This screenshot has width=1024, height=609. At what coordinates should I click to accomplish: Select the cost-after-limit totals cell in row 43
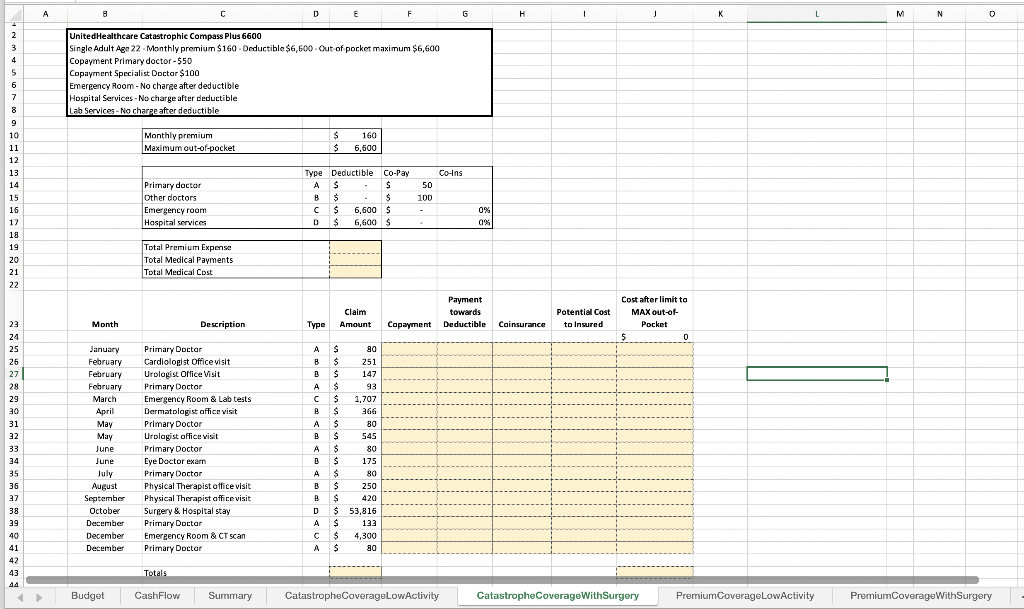654,572
